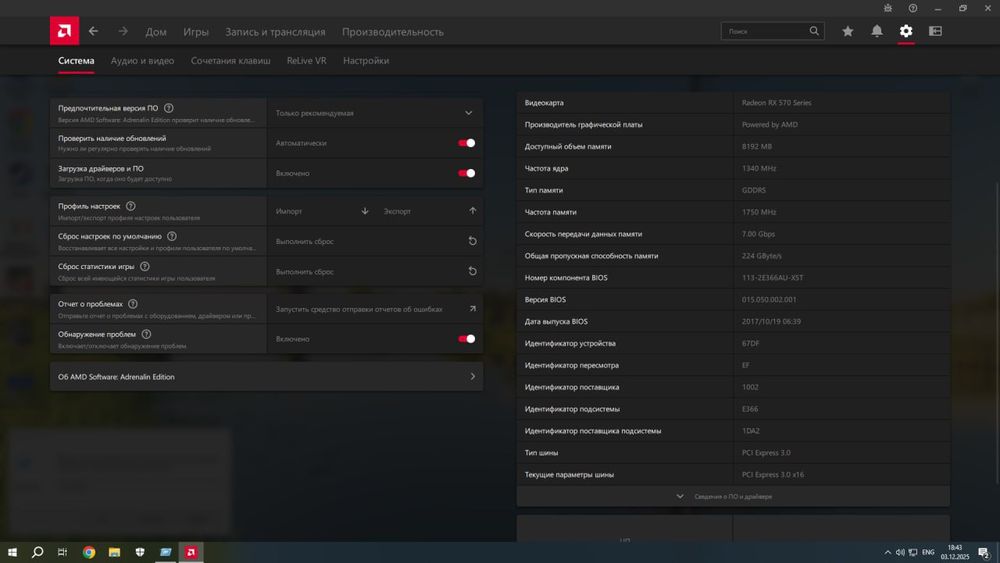Toggle the sidebar panel icon

[x=935, y=31]
